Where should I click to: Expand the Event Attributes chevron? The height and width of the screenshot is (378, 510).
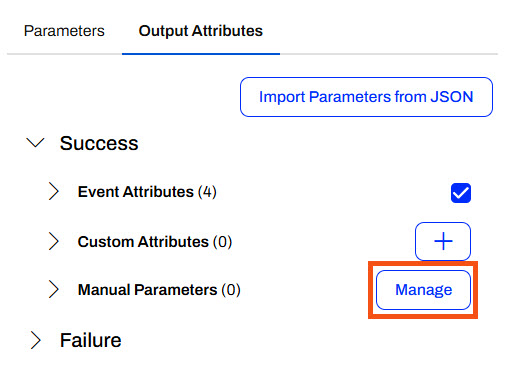pyautogui.click(x=53, y=191)
